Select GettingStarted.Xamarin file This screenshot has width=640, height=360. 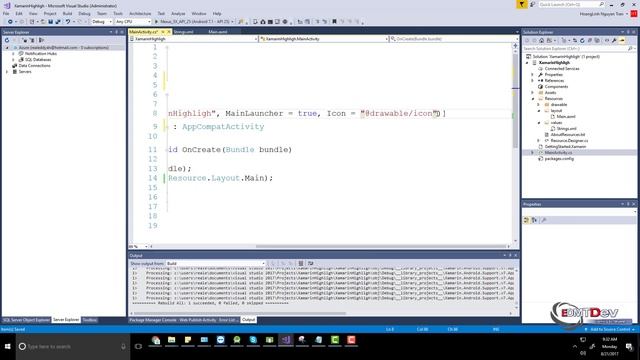[x=565, y=147]
